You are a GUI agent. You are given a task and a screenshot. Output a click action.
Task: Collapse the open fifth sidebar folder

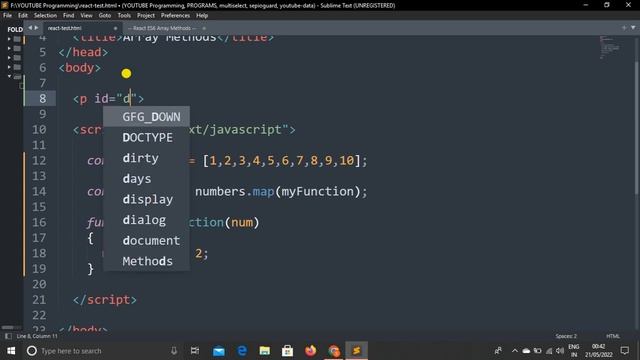(9, 76)
